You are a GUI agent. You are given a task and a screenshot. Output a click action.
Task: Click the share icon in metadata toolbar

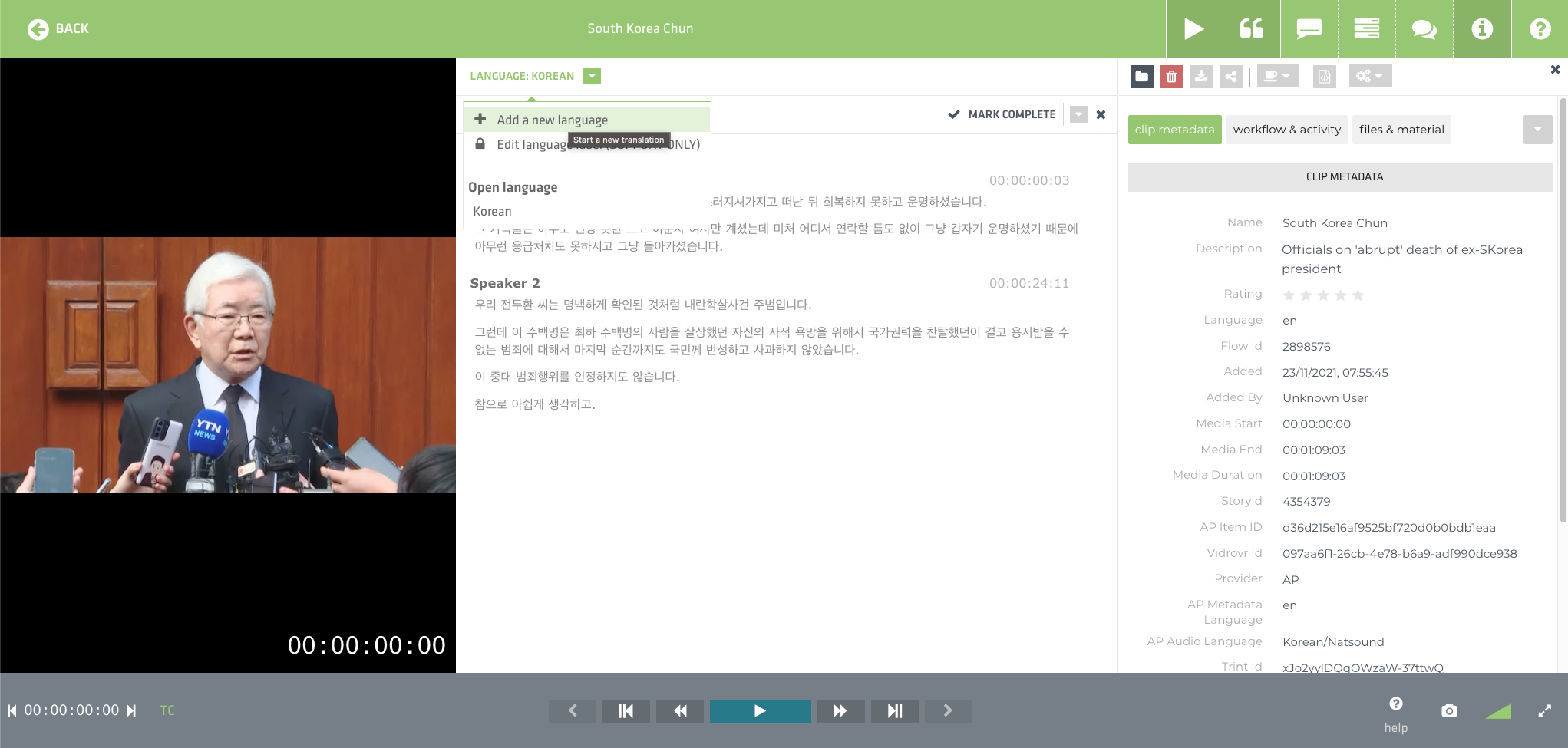click(x=1231, y=76)
